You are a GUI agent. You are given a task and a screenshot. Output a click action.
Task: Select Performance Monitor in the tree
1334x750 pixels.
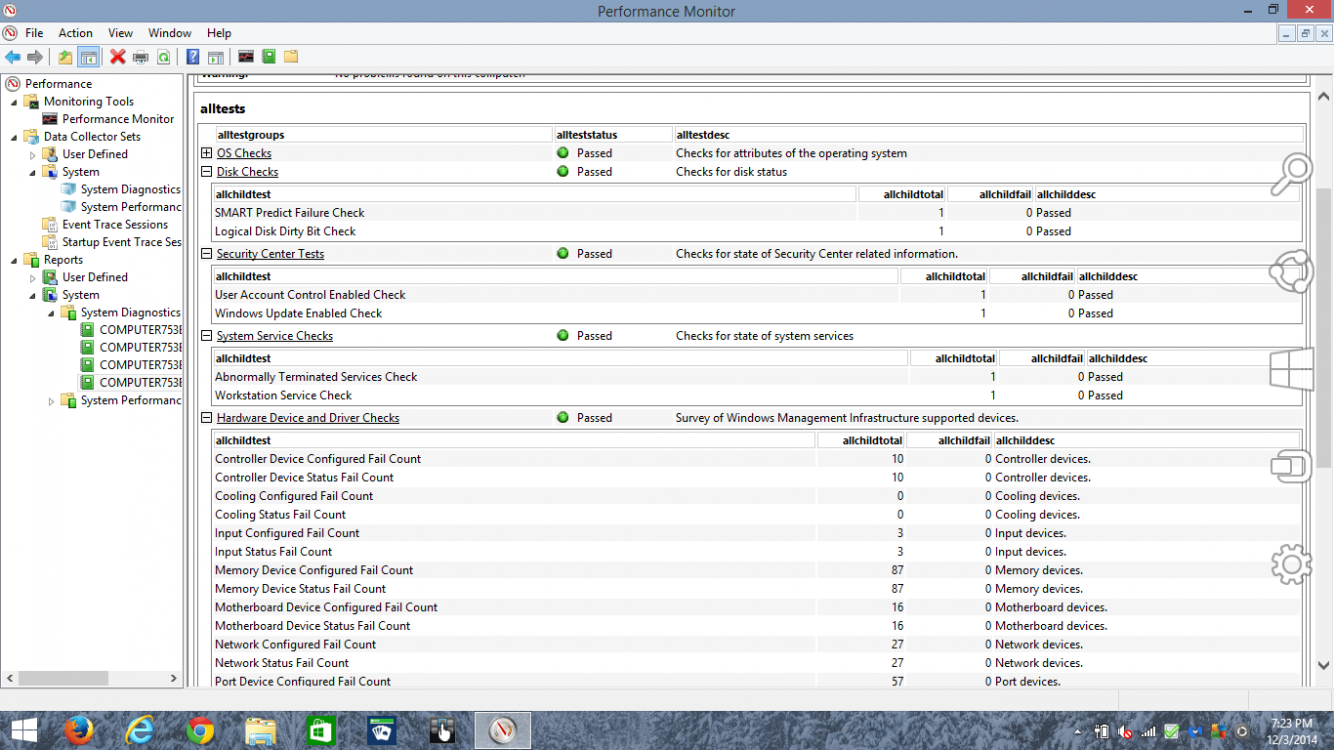pyautogui.click(x=118, y=119)
